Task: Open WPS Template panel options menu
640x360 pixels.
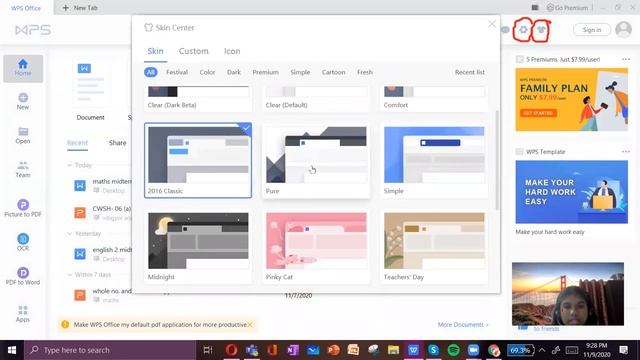Action: click(x=625, y=151)
